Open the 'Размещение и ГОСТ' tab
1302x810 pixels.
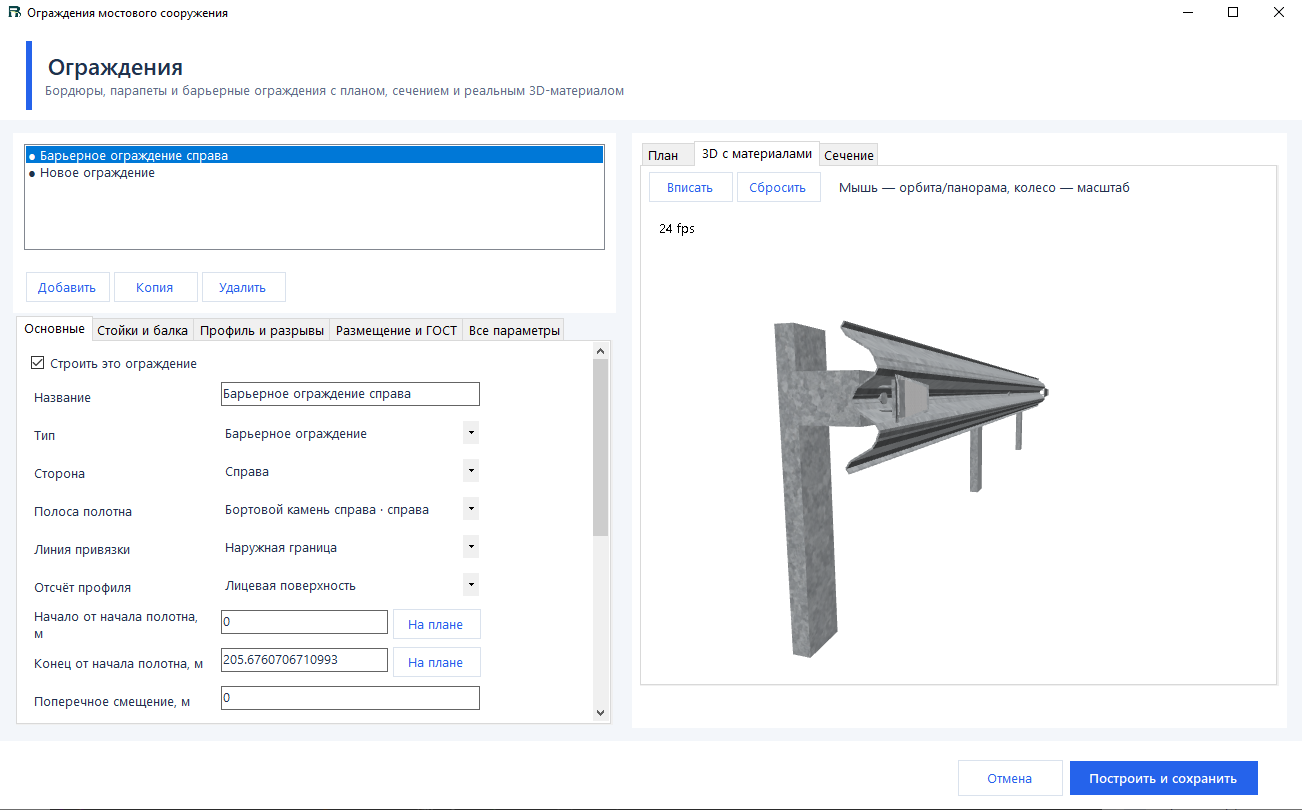(396, 330)
